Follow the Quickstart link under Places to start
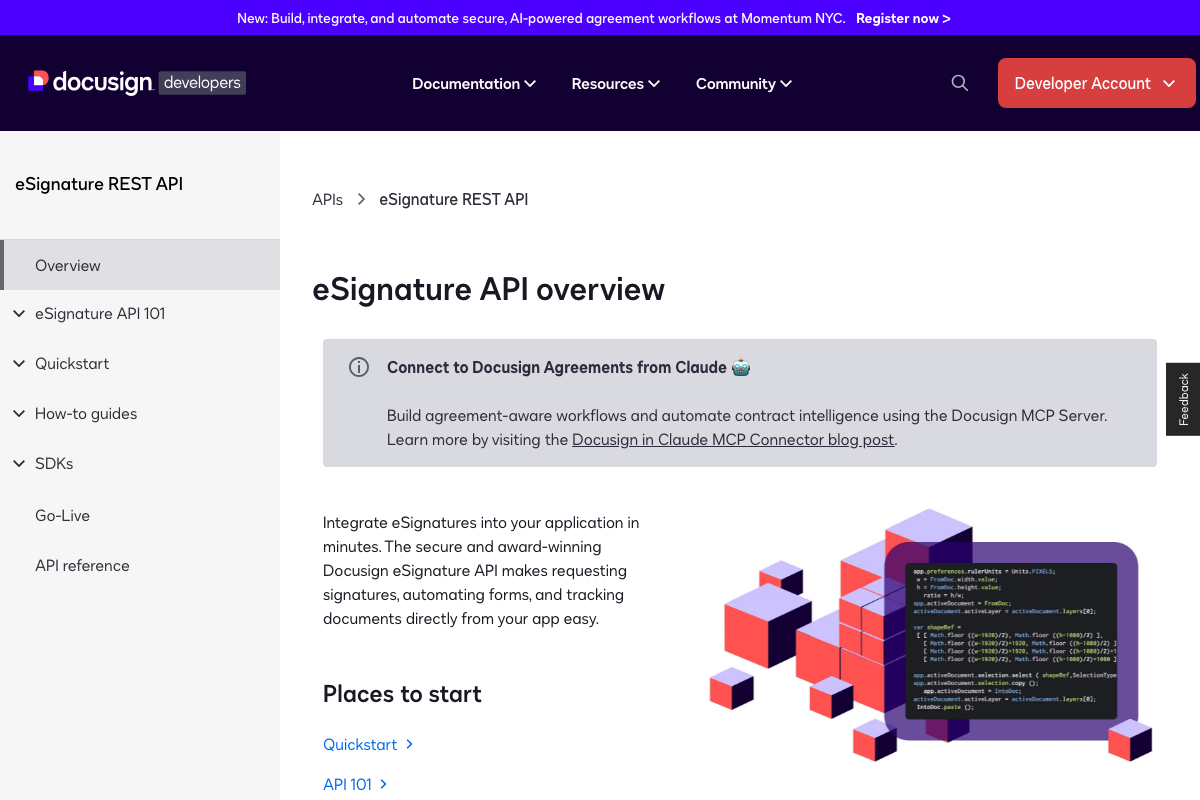Screen dimensions: 1200x800 point(368,745)
